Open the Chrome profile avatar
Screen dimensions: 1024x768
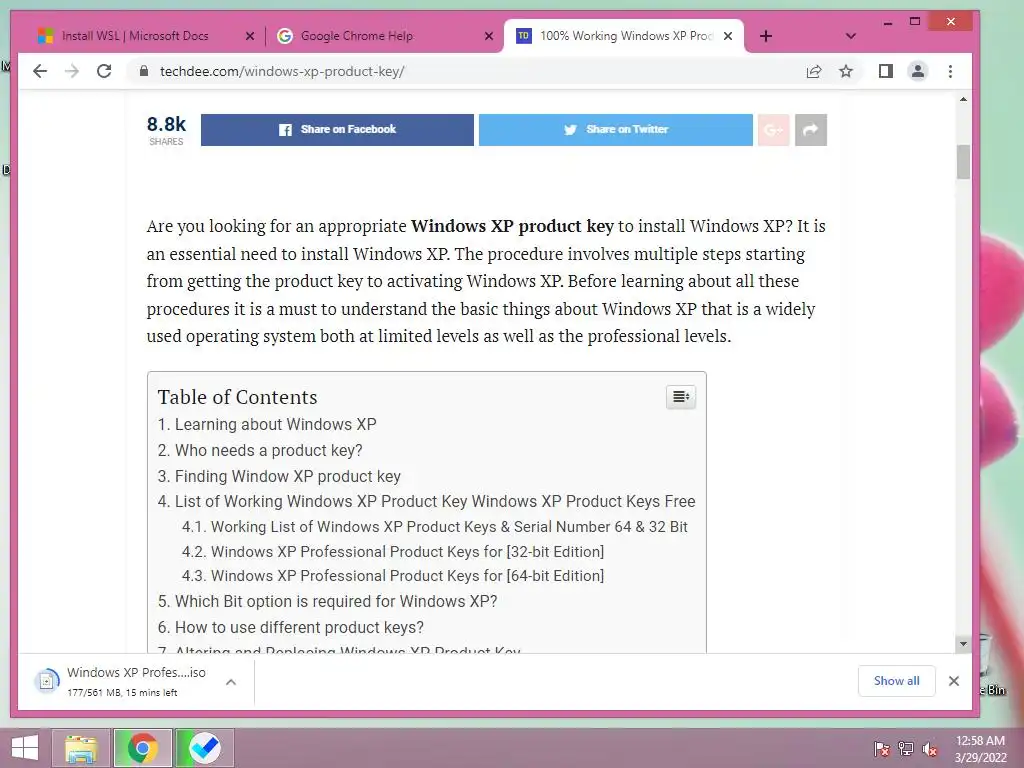[x=918, y=71]
